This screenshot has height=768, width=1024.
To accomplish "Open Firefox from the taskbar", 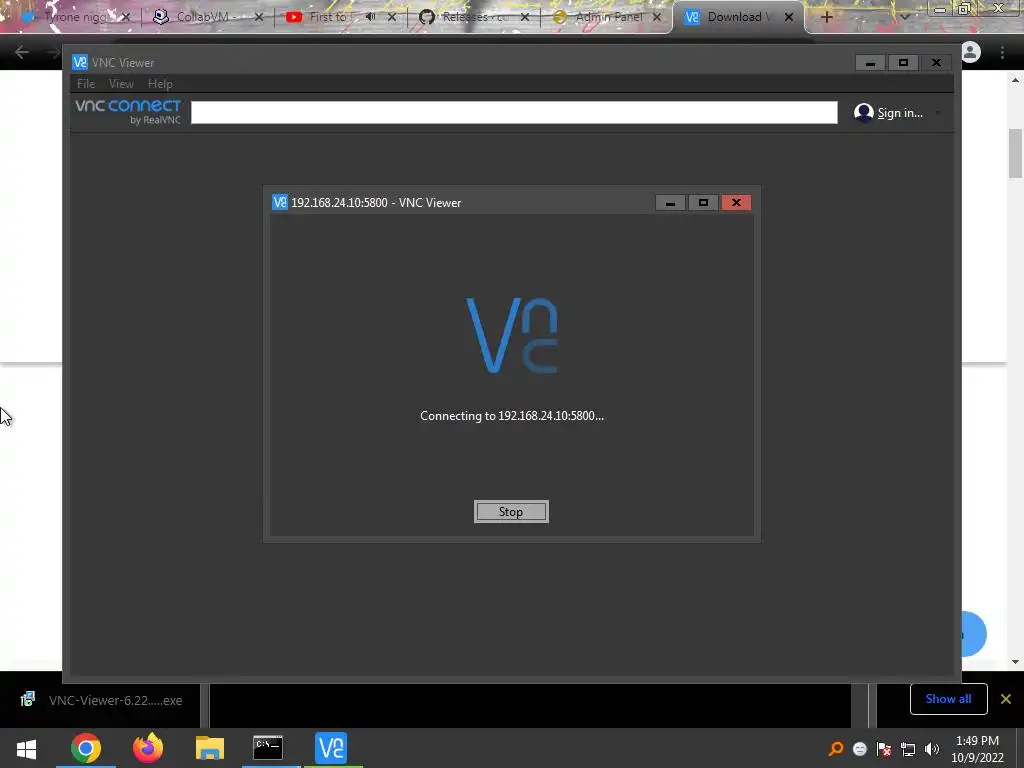I will point(148,748).
